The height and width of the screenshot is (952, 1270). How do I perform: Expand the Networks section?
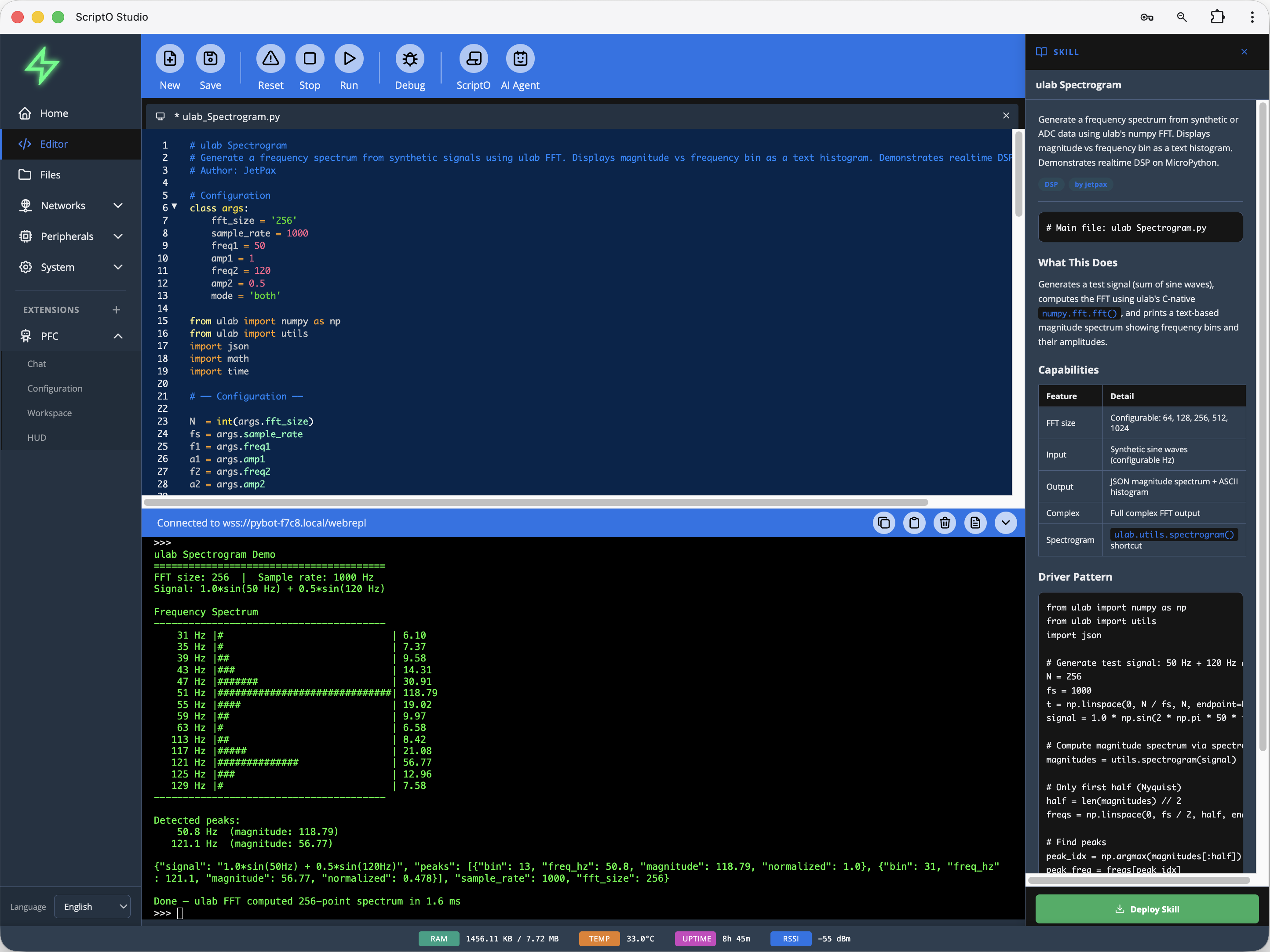click(118, 205)
